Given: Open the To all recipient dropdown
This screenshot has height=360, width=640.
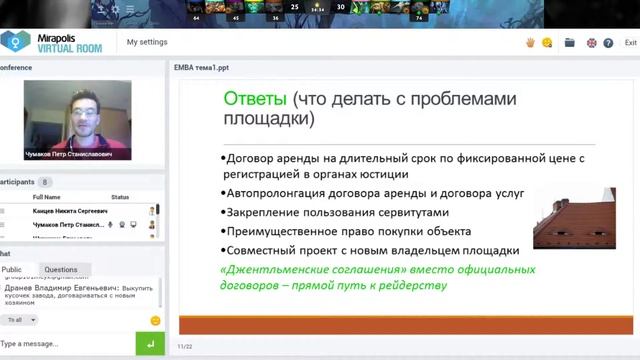Looking at the screenshot, I should tap(19, 320).
